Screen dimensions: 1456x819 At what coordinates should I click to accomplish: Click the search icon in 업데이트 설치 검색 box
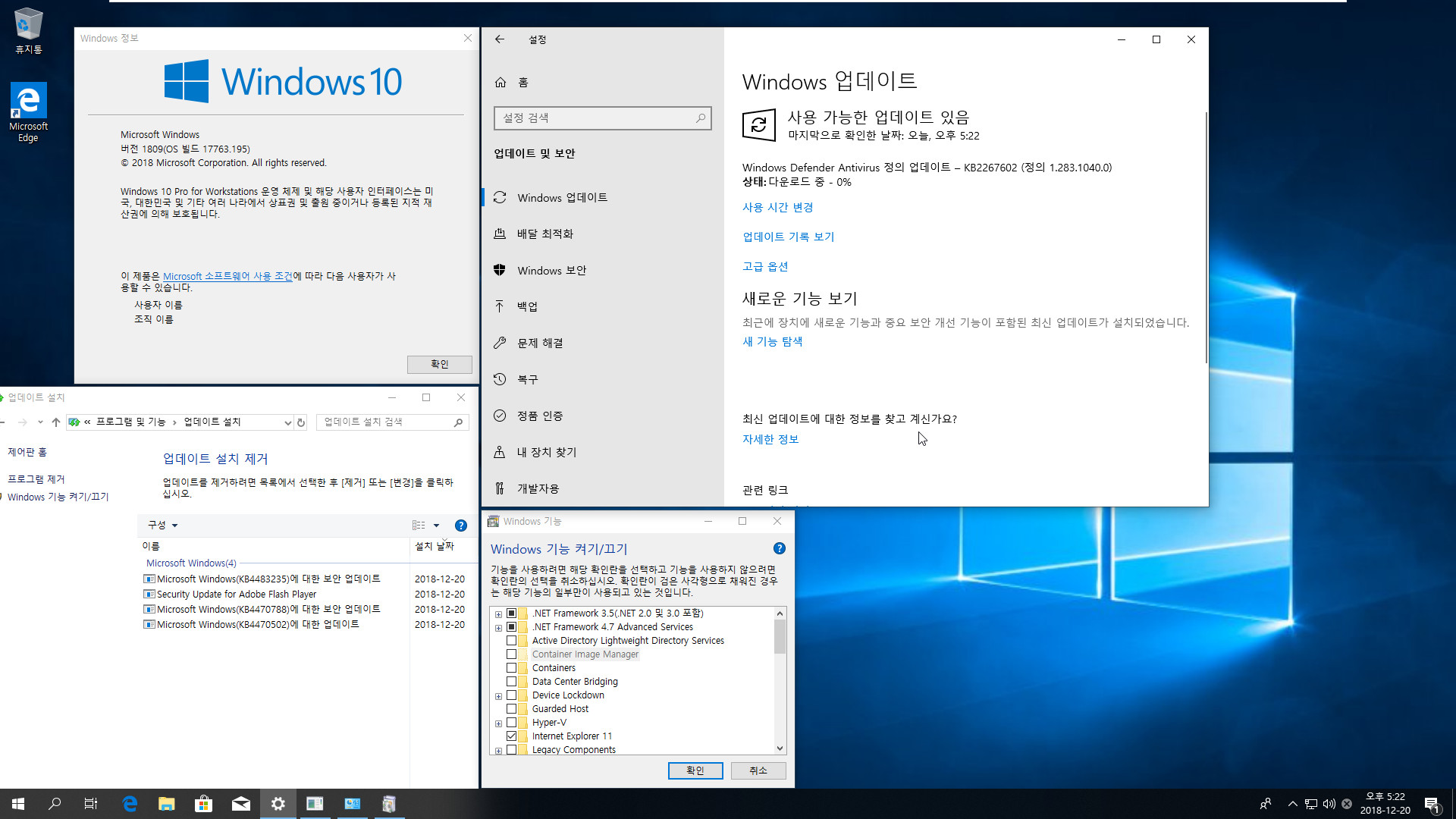click(x=458, y=422)
